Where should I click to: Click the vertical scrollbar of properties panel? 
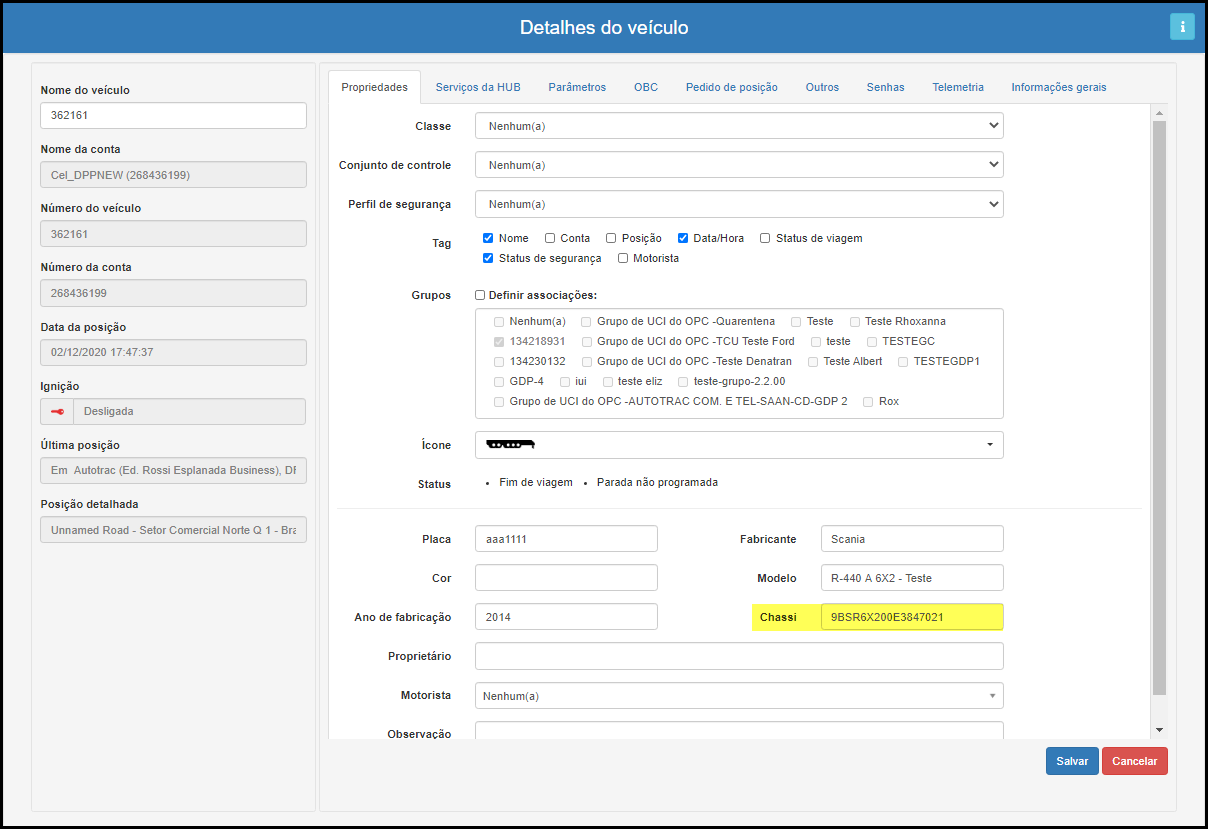coord(1159,408)
